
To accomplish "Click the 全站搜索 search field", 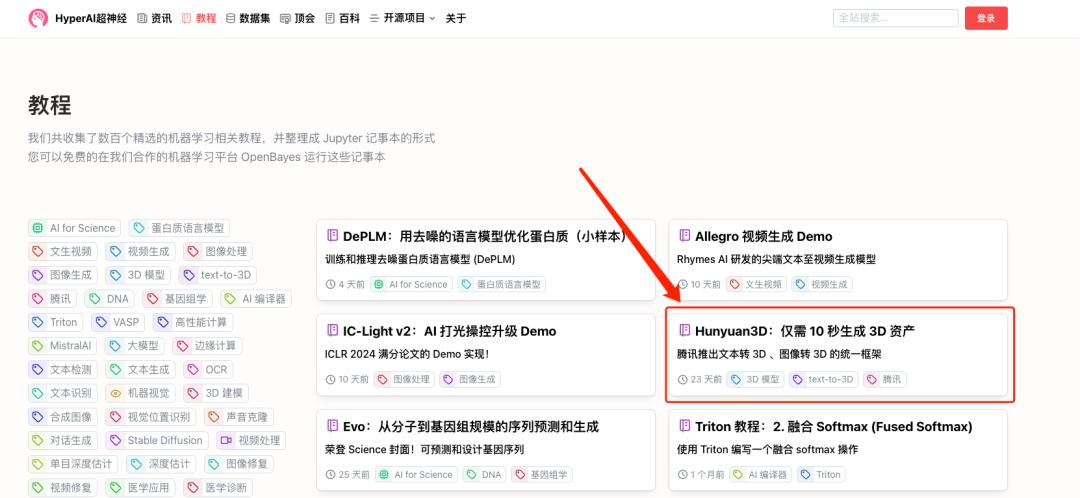I will coord(895,19).
